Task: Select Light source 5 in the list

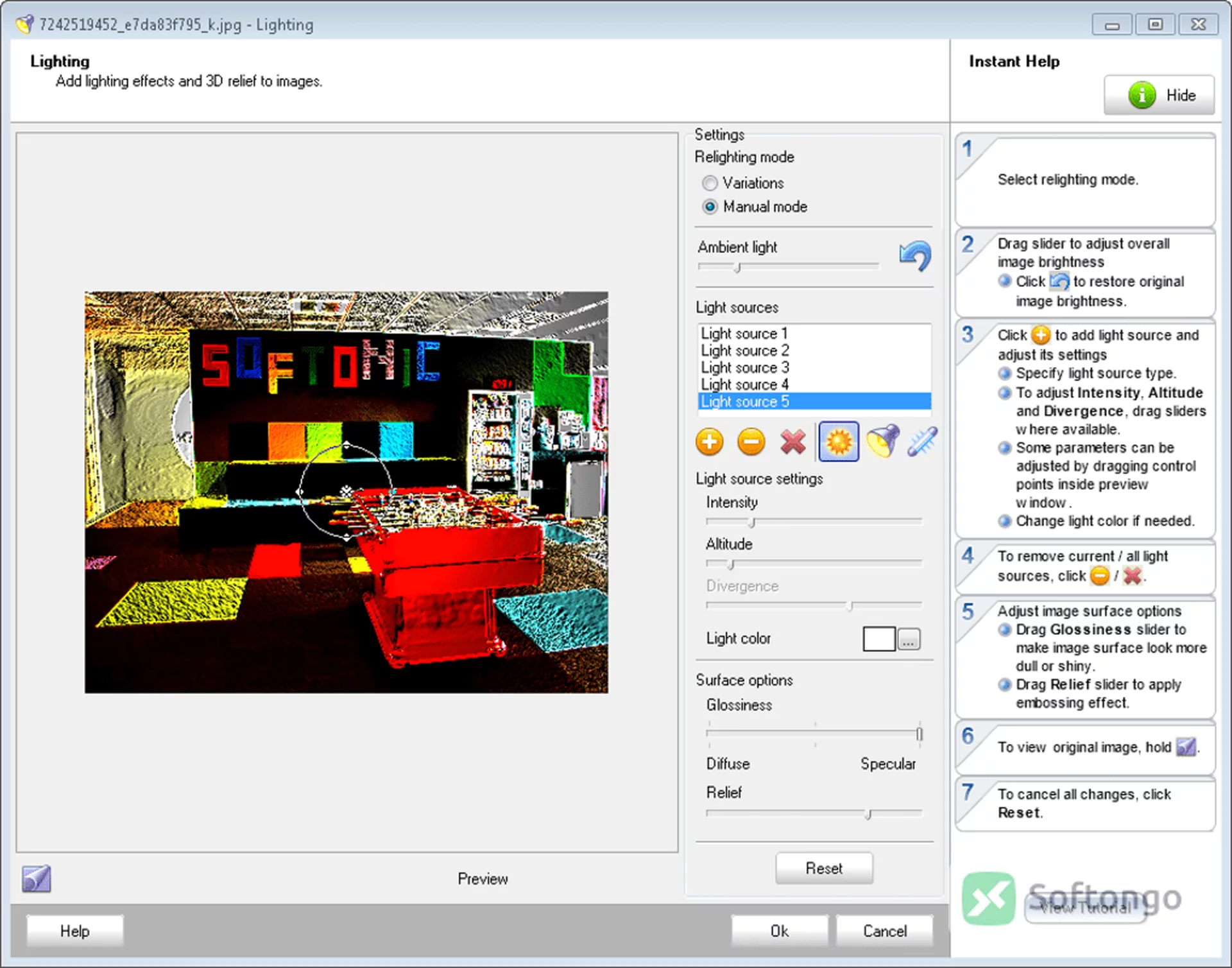Action: [x=814, y=401]
